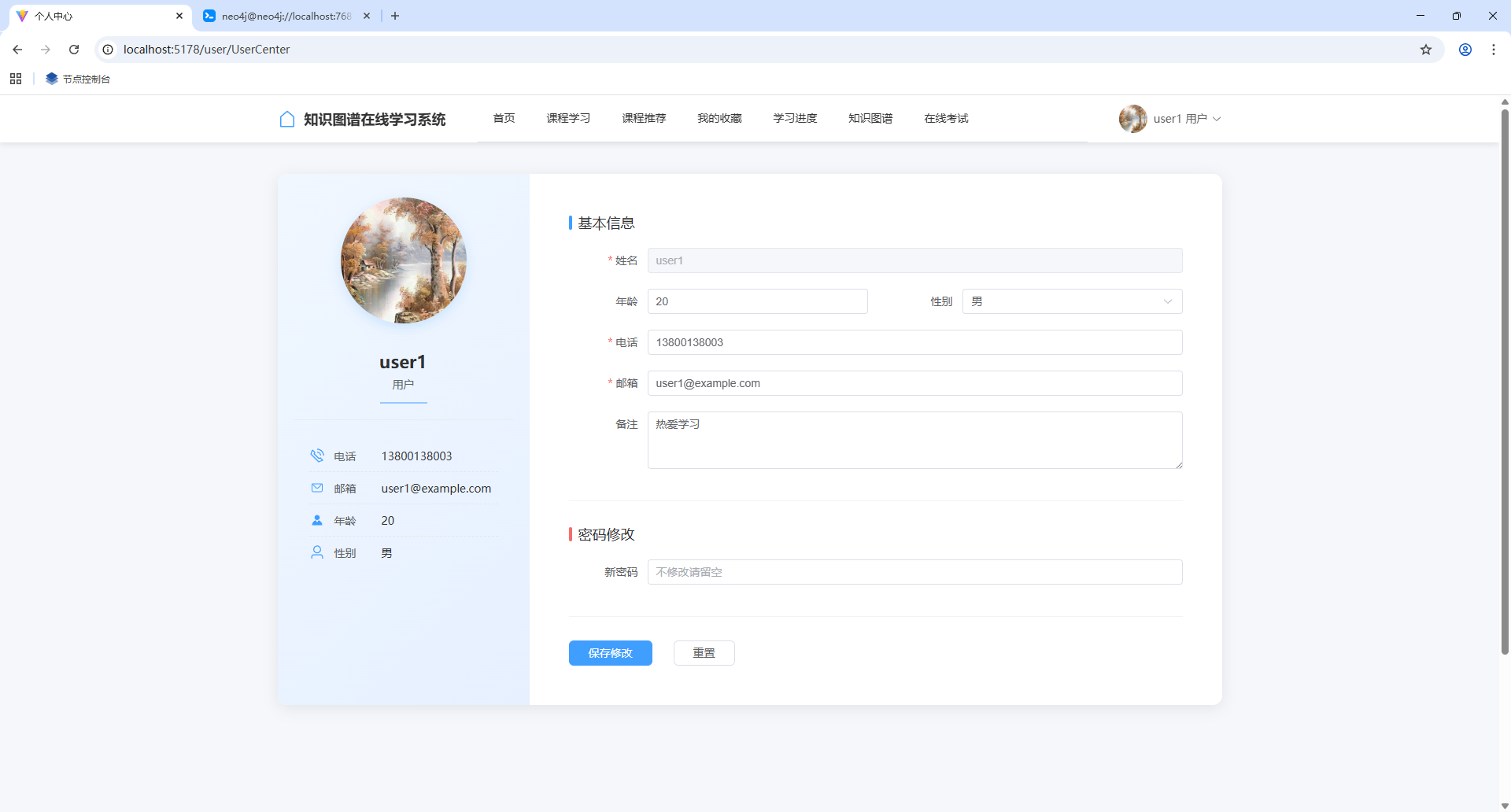This screenshot has height=812, width=1511.
Task: Click the 知识图谱在线学习系统 title
Action: click(375, 119)
